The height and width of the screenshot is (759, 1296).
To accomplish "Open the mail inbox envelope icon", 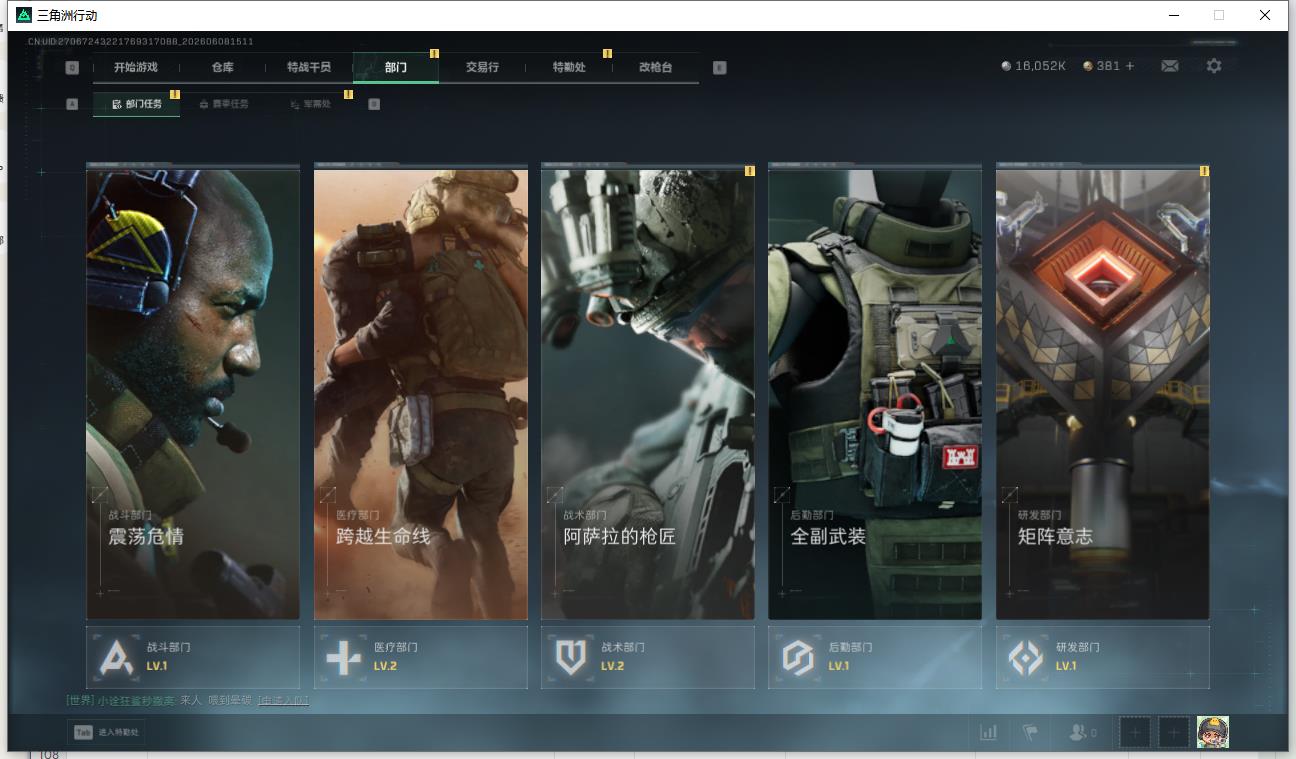I will click(x=1170, y=66).
